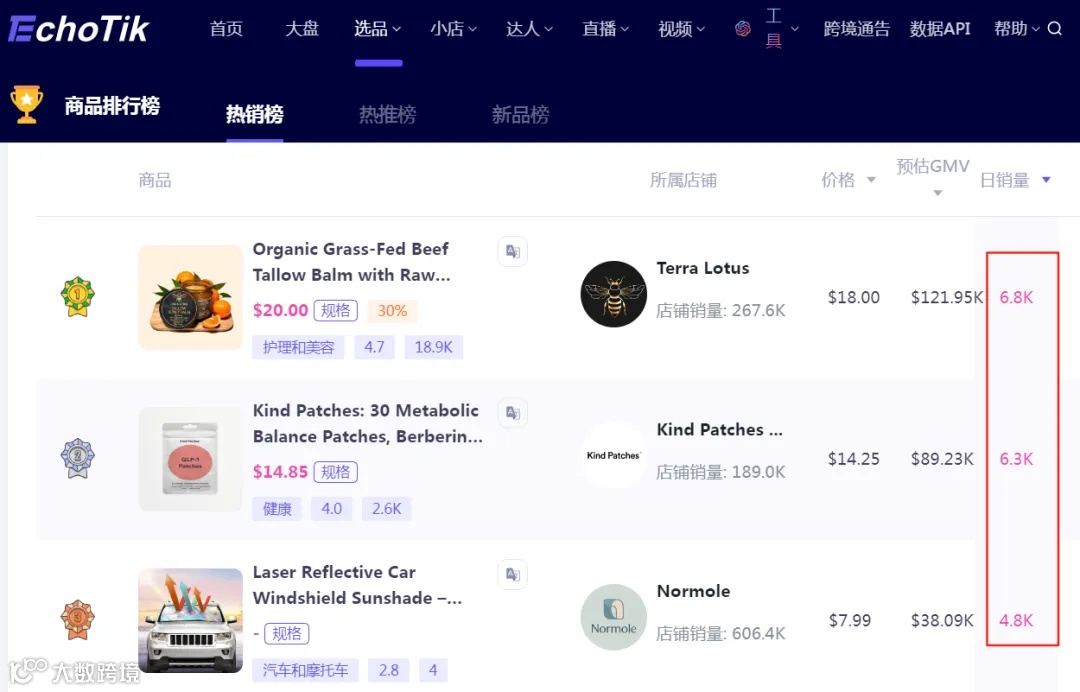The image size is (1080, 692).
Task: Click the $89.23K estimated GMV value
Action: (942, 459)
